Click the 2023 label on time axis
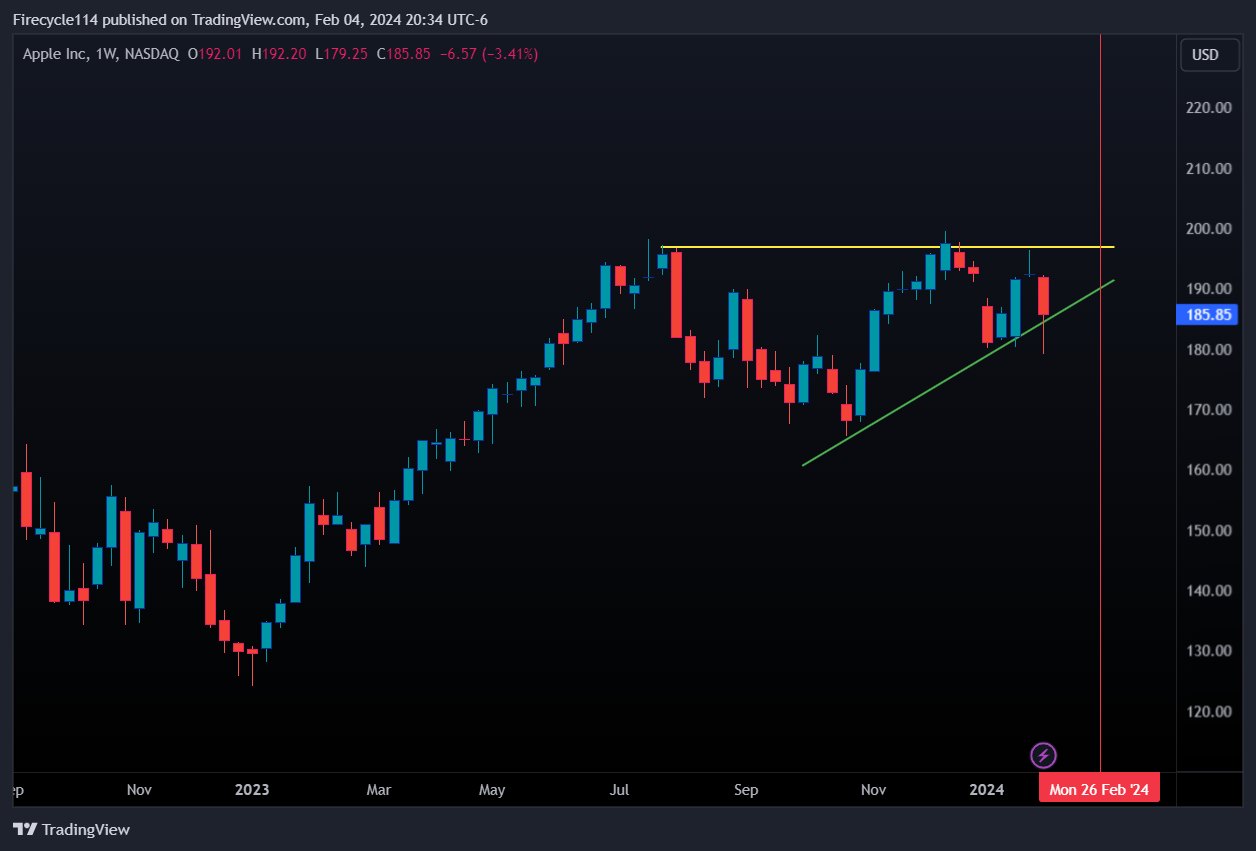Viewport: 1256px width, 851px height. tap(252, 789)
